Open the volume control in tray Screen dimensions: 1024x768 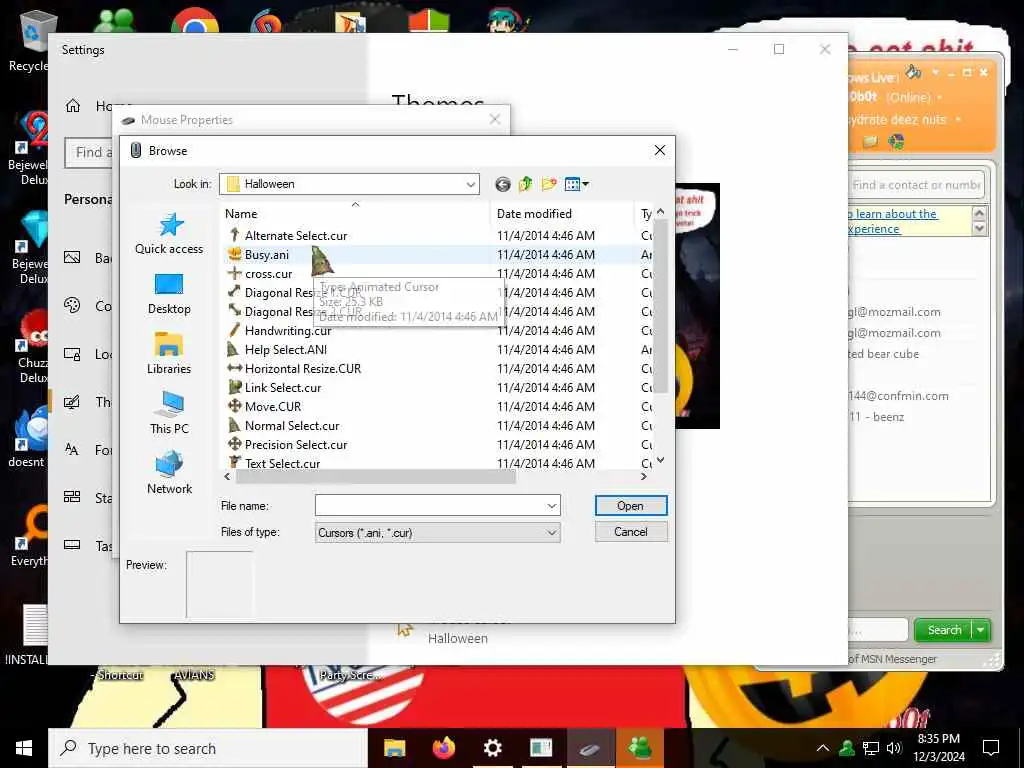point(895,748)
